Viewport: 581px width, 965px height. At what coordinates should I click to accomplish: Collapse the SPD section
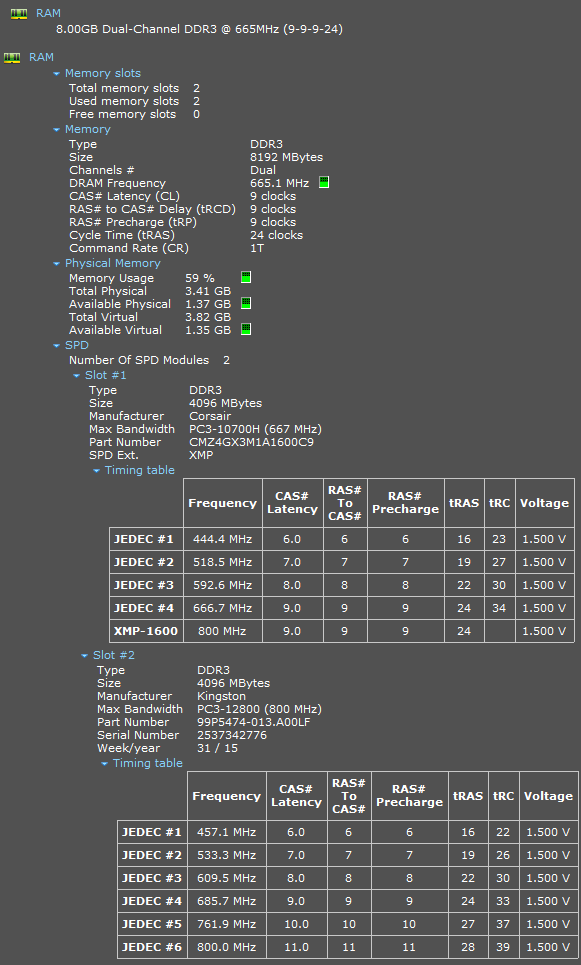click(57, 346)
